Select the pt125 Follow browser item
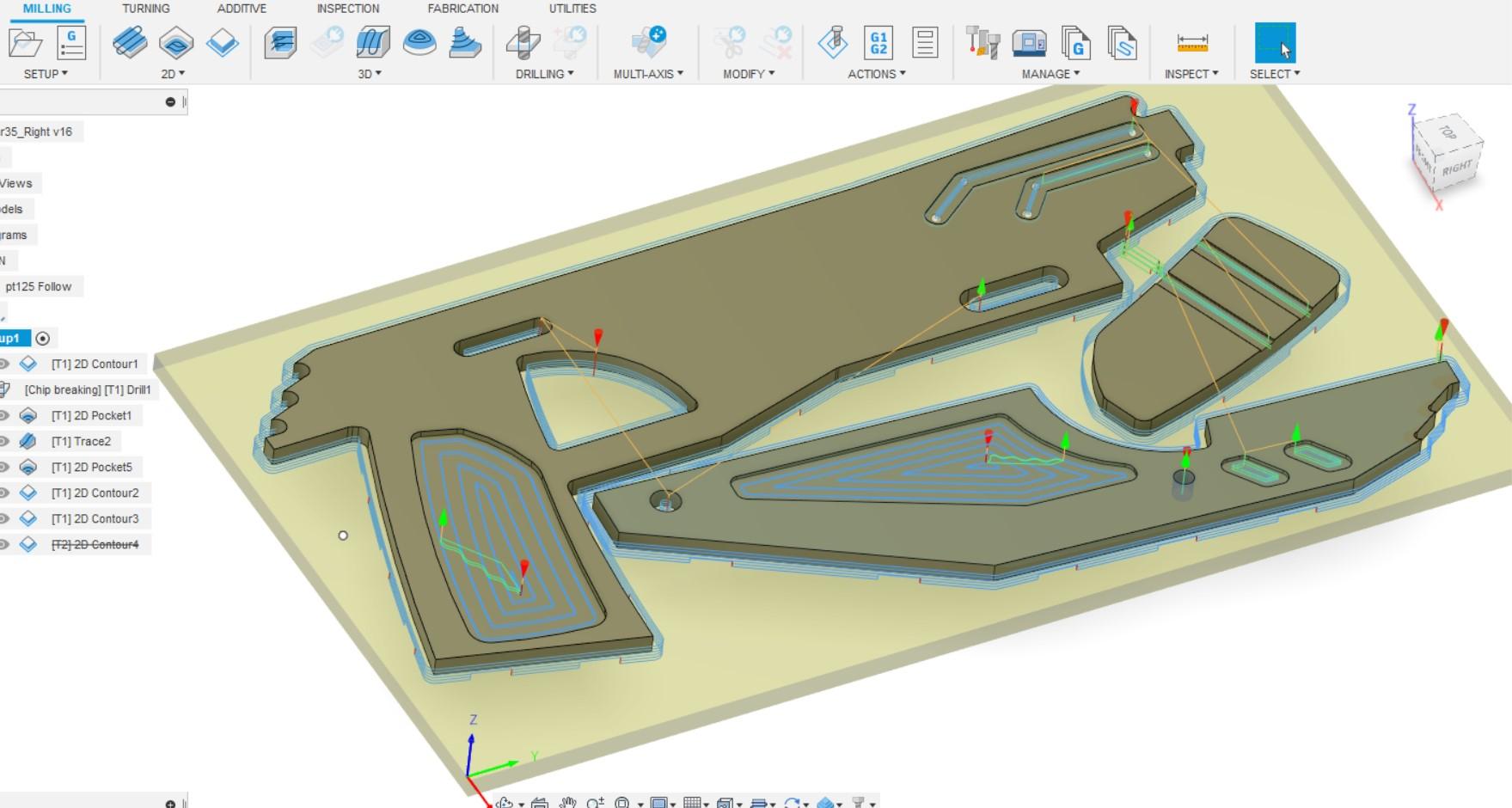The width and height of the screenshot is (1512, 808). coord(39,286)
